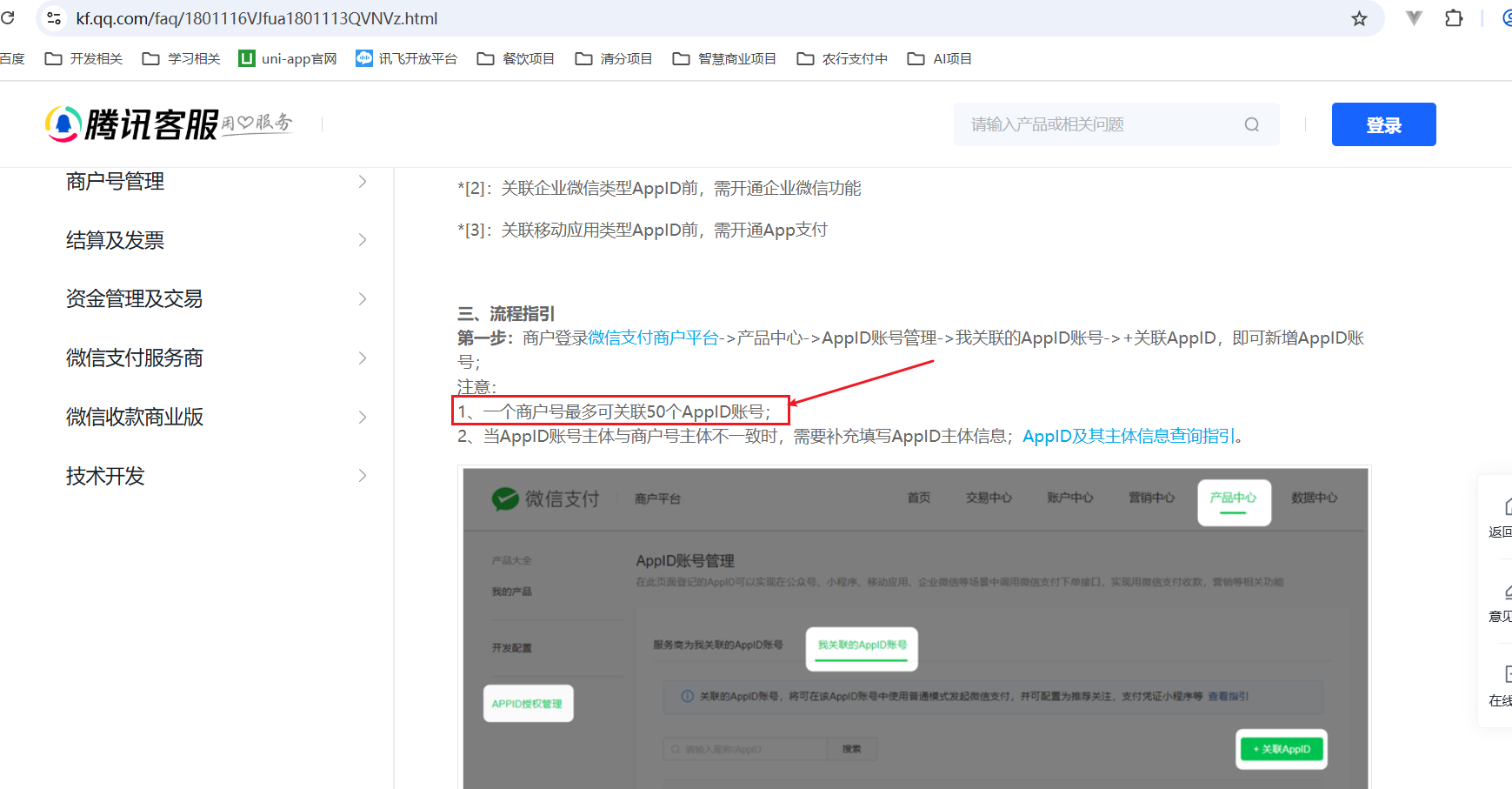Open the 餐饮项目 bookmark folder
The image size is (1512, 789).
[x=516, y=58]
